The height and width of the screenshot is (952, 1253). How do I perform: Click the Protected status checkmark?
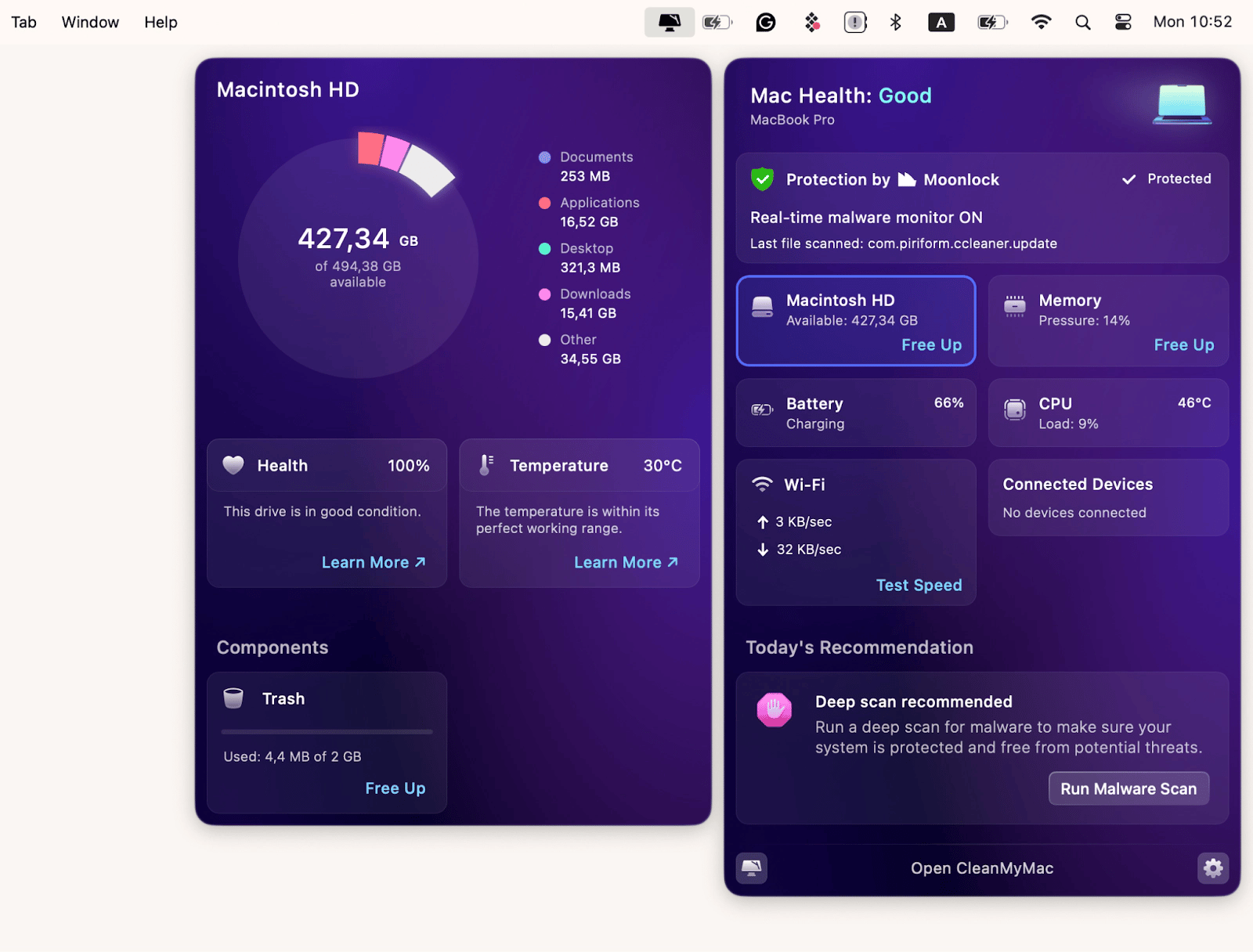[1128, 179]
